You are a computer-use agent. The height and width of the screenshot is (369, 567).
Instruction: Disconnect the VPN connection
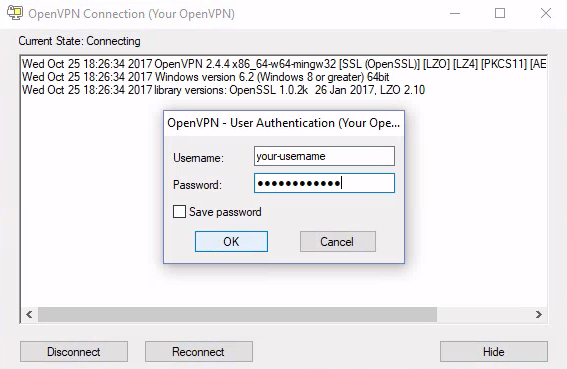(x=74, y=352)
